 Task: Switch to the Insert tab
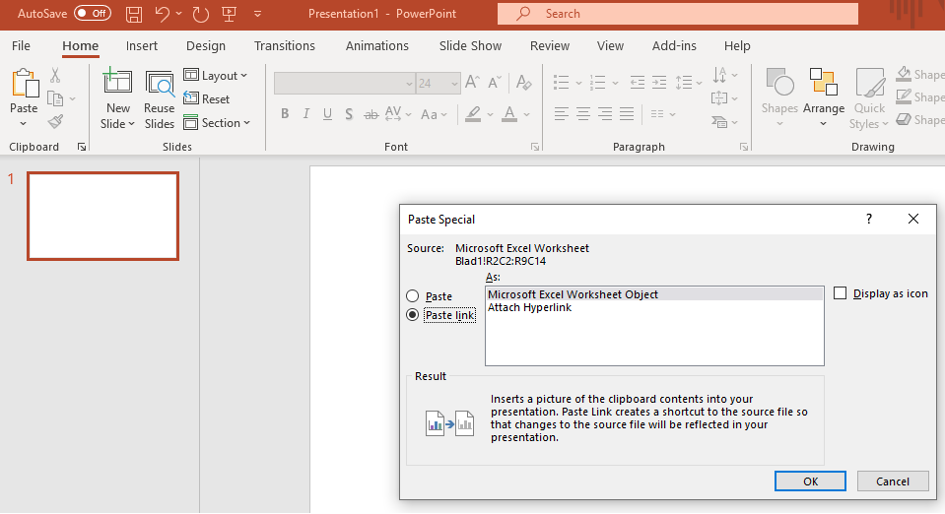point(142,46)
